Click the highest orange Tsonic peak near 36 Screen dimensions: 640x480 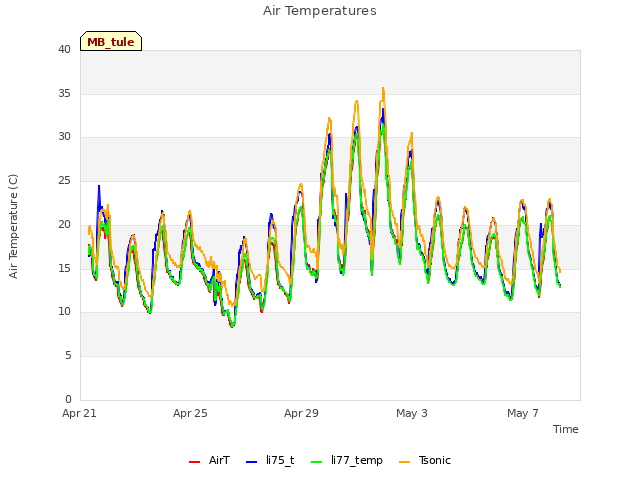[x=383, y=88]
